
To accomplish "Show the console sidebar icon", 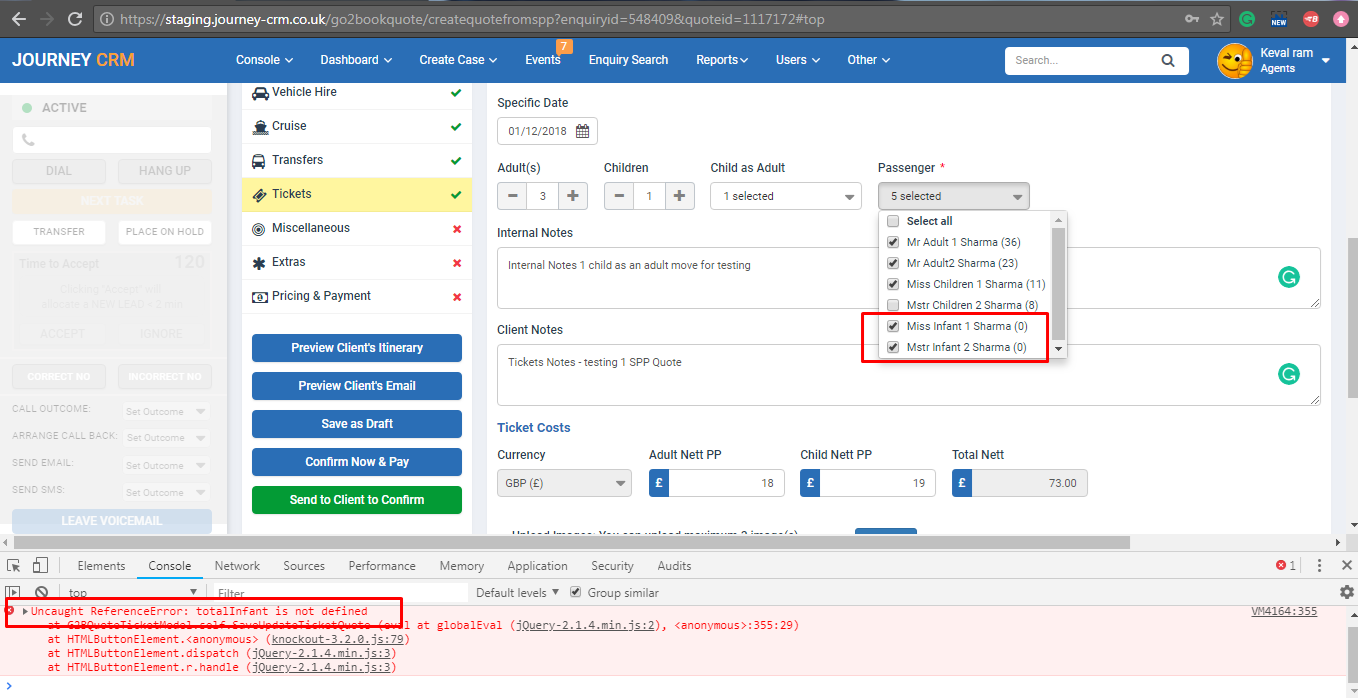I will [x=13, y=593].
